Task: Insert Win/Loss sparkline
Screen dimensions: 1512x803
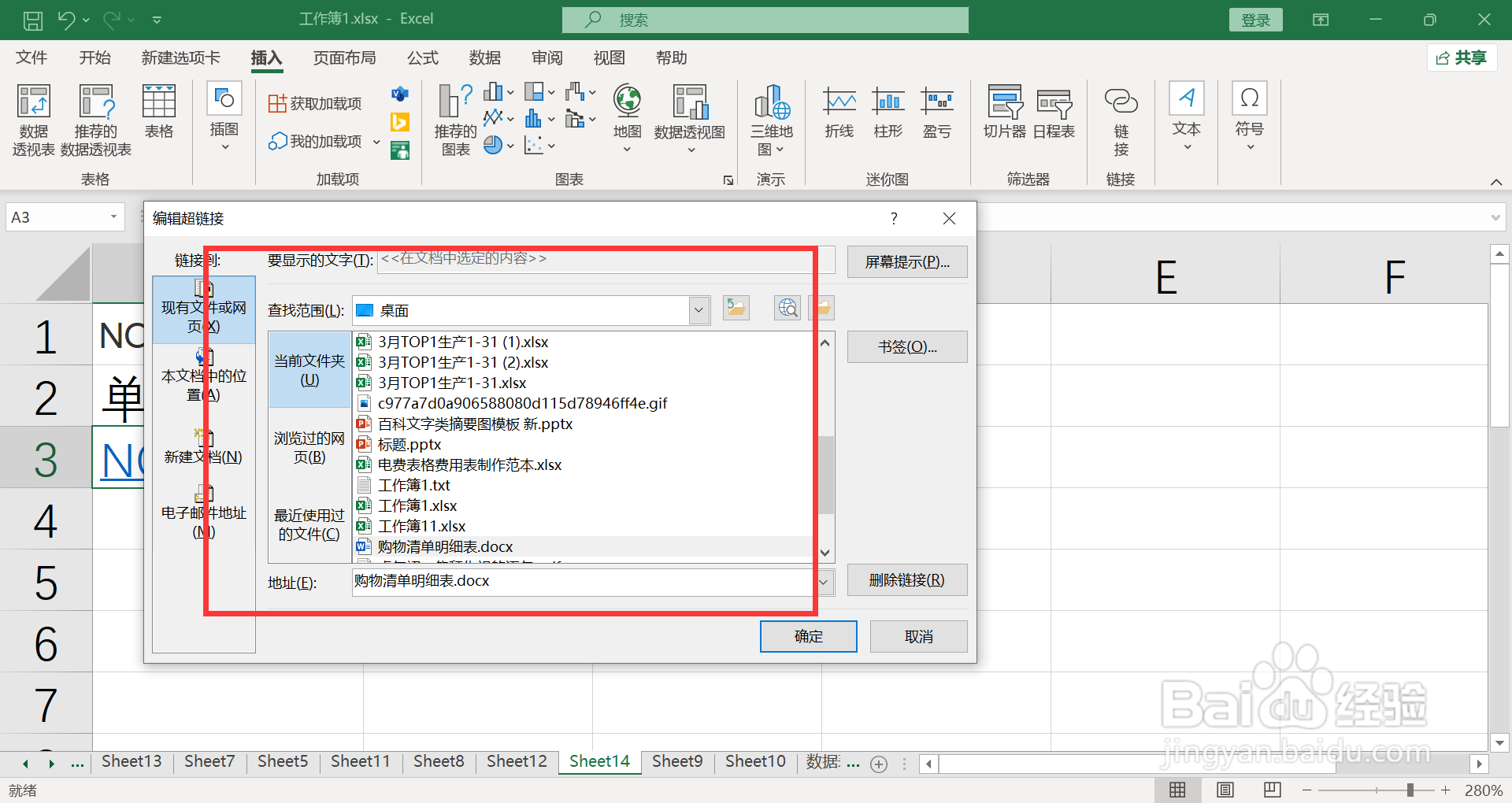Action: [x=937, y=112]
